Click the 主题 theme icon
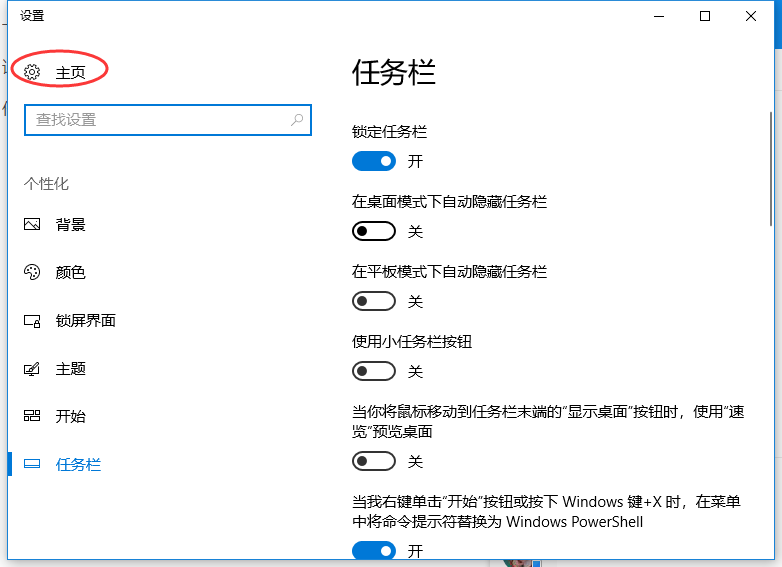The width and height of the screenshot is (782, 567). point(32,369)
